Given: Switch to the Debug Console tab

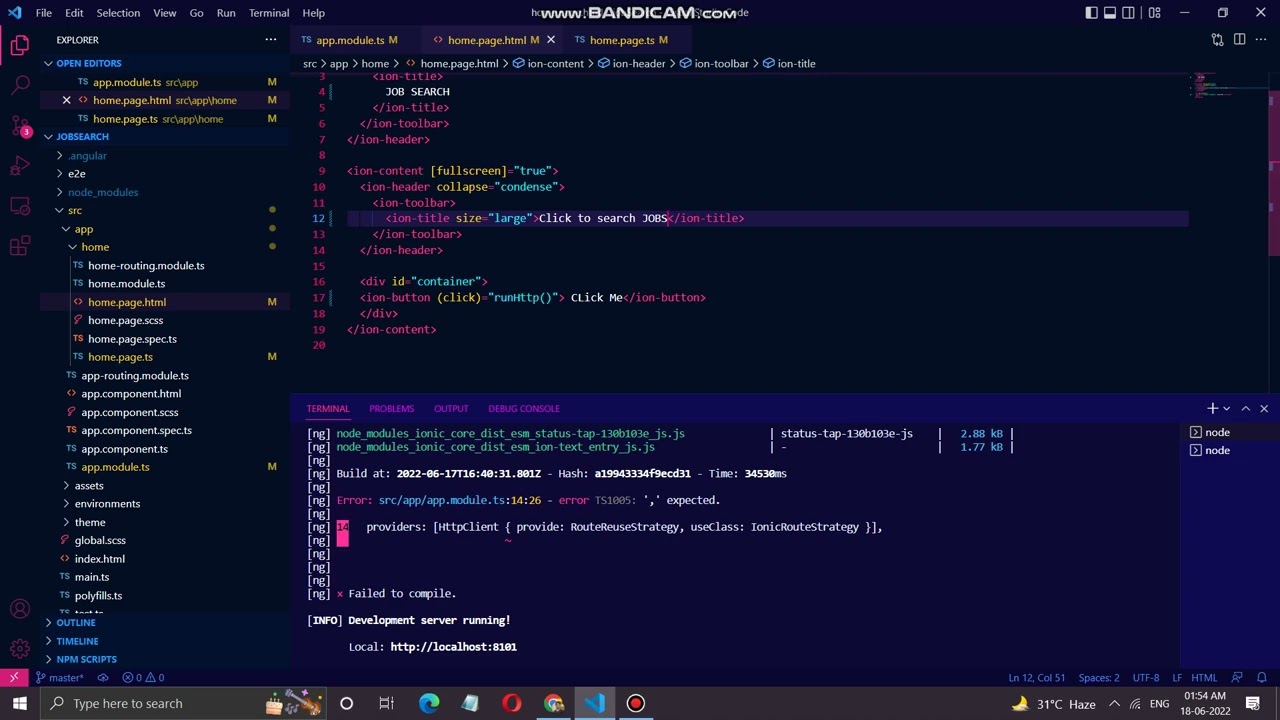Looking at the screenshot, I should click(x=524, y=408).
